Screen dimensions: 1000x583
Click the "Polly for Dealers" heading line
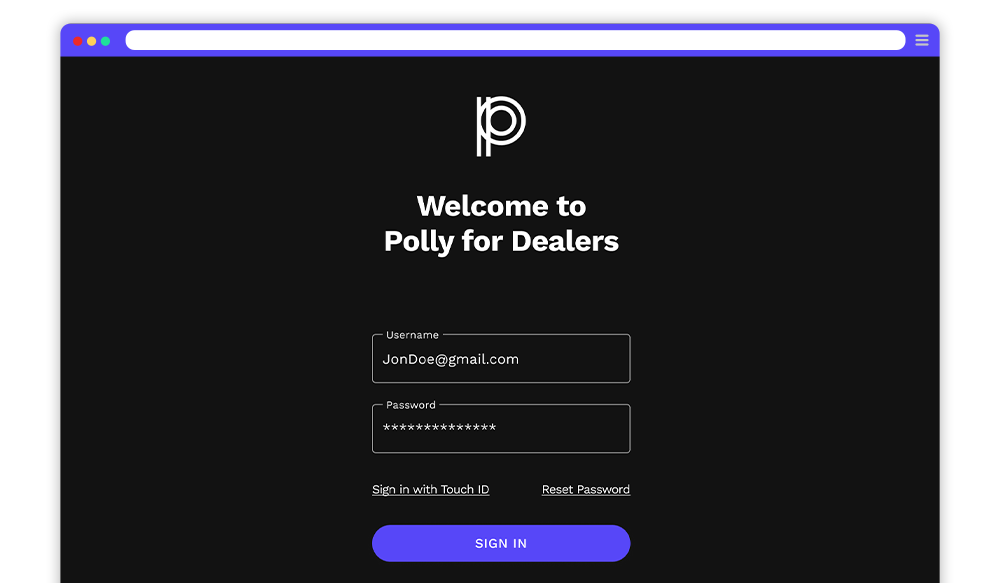coord(501,241)
